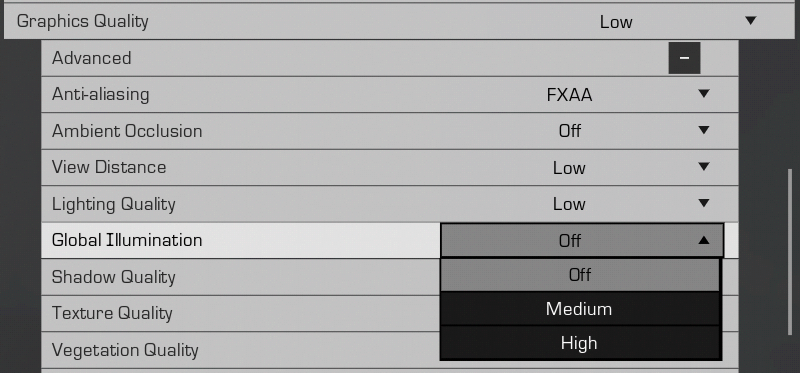Expand the Anti-aliasing FXAA dropdown
Screen dimensions: 800x373
pyautogui.click(x=704, y=94)
